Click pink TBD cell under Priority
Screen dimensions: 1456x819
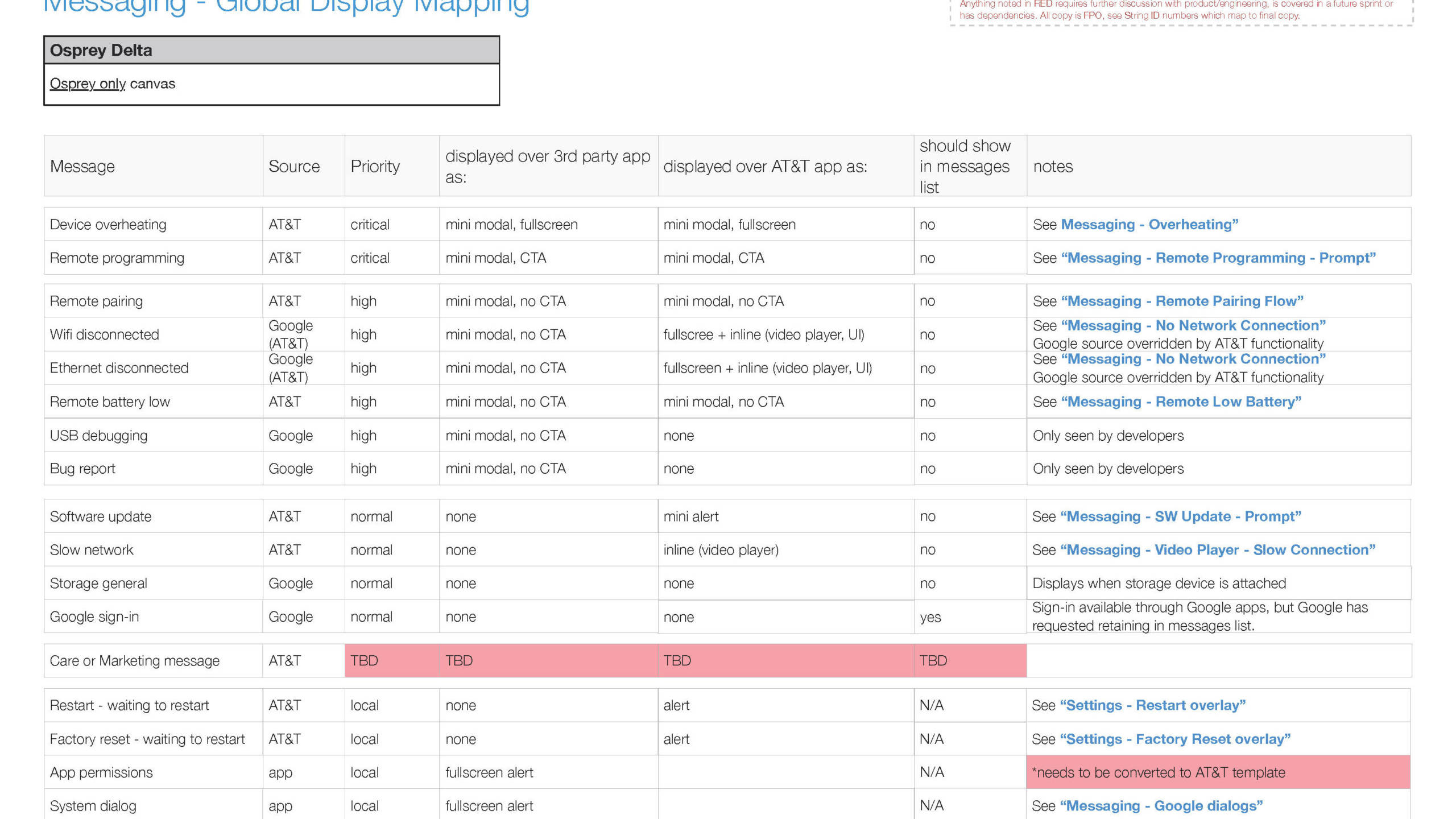(x=391, y=661)
